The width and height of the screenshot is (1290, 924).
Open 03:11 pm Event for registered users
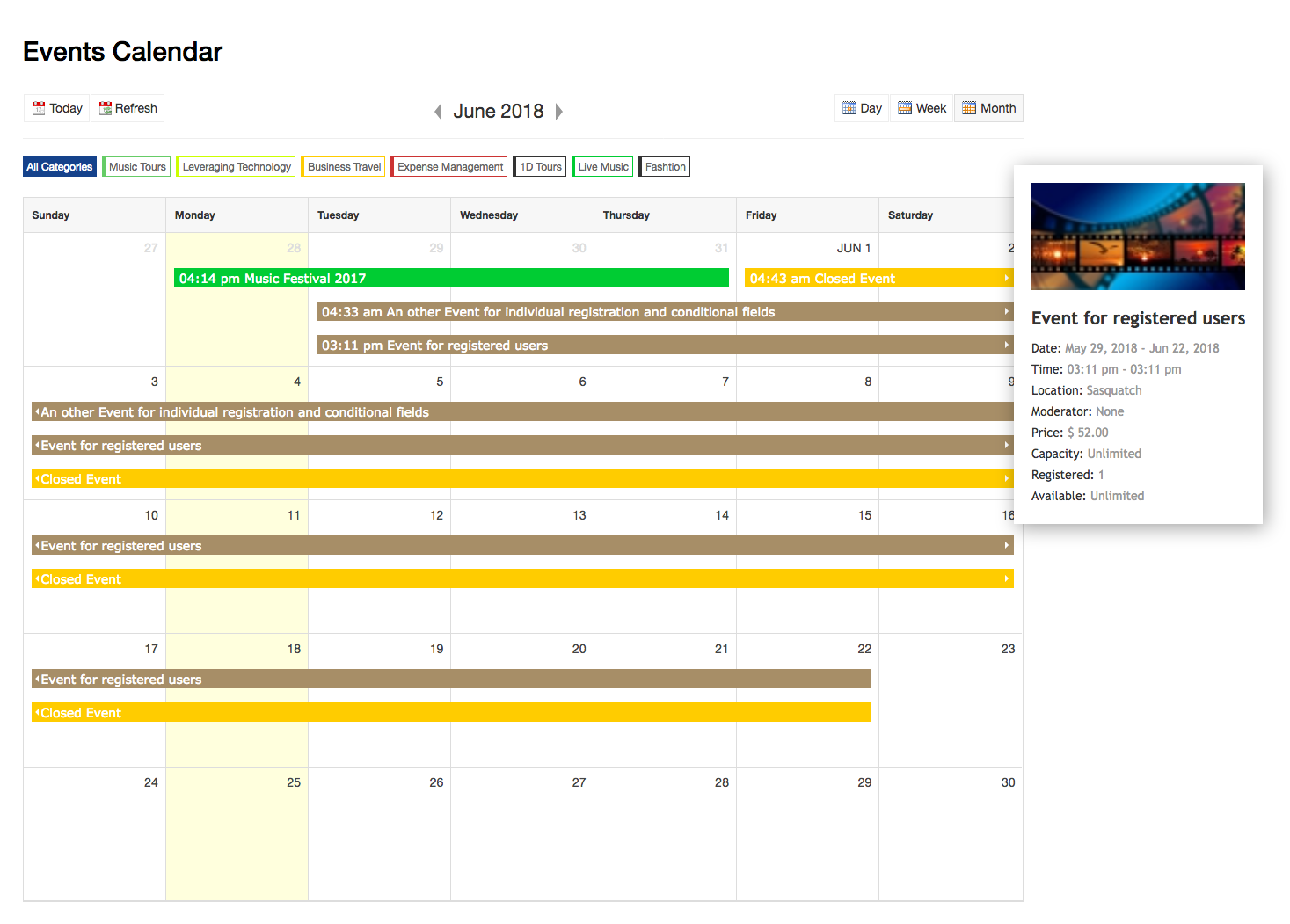(665, 346)
